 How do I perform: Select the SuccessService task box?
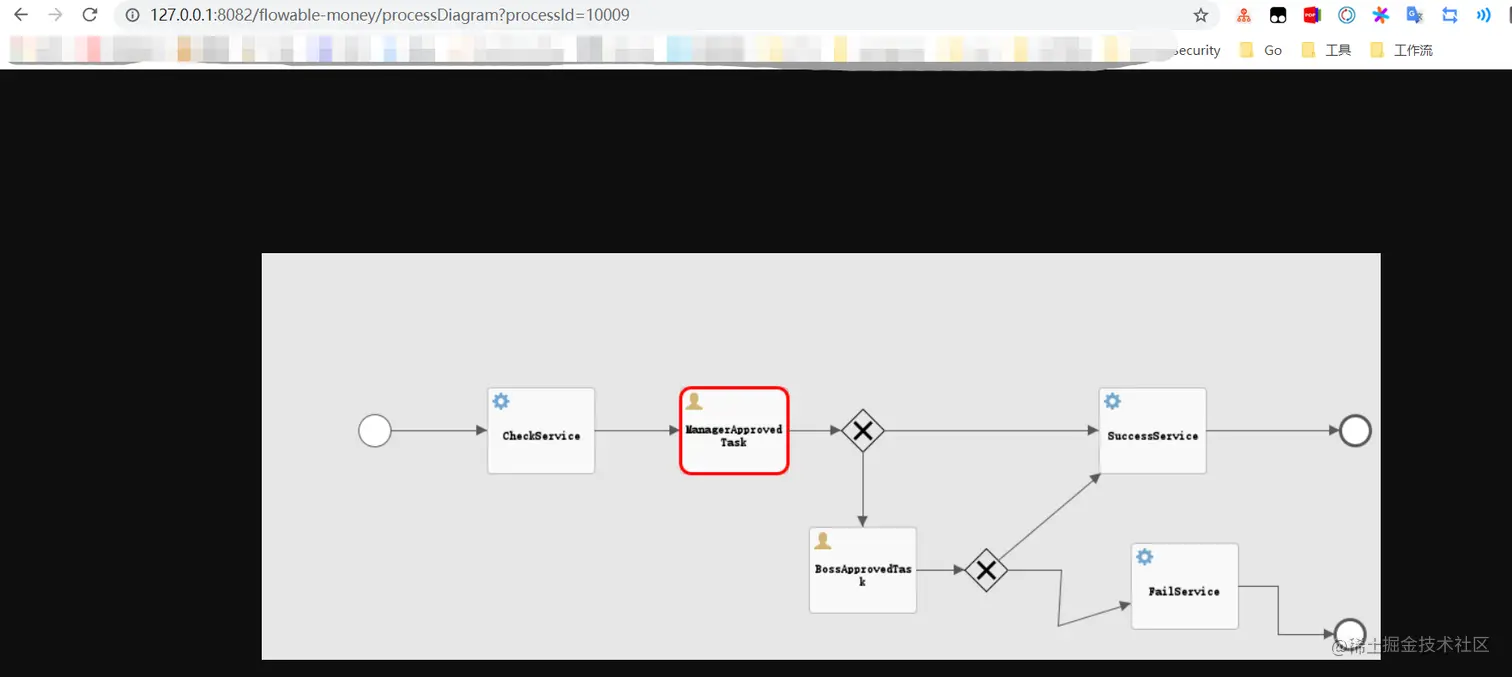click(x=1152, y=431)
